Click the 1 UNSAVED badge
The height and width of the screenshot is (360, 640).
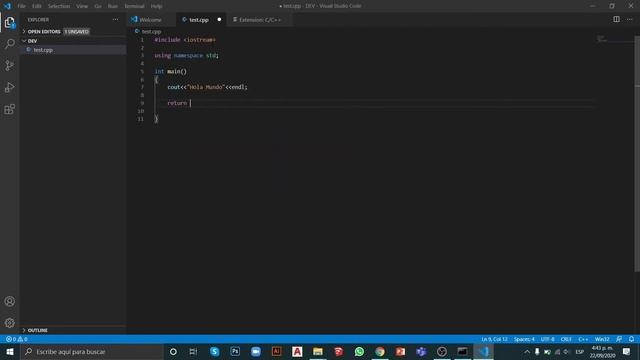point(76,31)
